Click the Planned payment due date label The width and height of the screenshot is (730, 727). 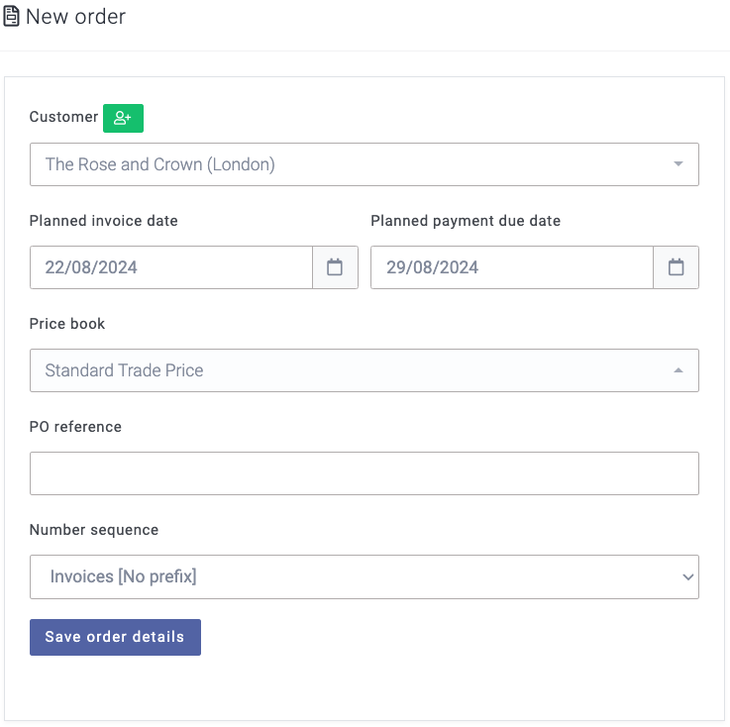click(x=465, y=221)
